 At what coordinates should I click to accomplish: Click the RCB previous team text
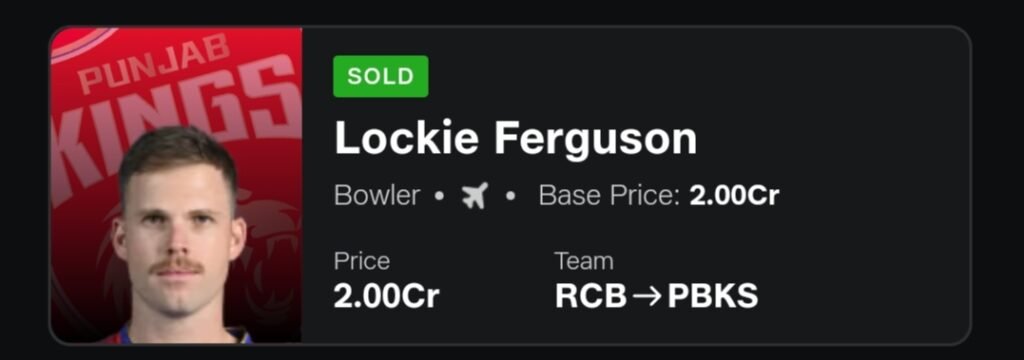[591, 297]
